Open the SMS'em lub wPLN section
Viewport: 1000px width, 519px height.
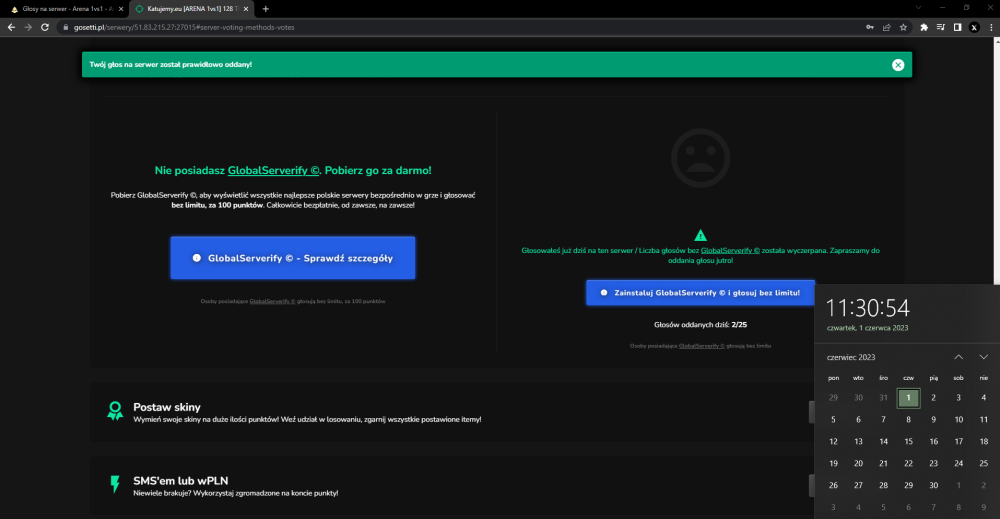point(452,486)
